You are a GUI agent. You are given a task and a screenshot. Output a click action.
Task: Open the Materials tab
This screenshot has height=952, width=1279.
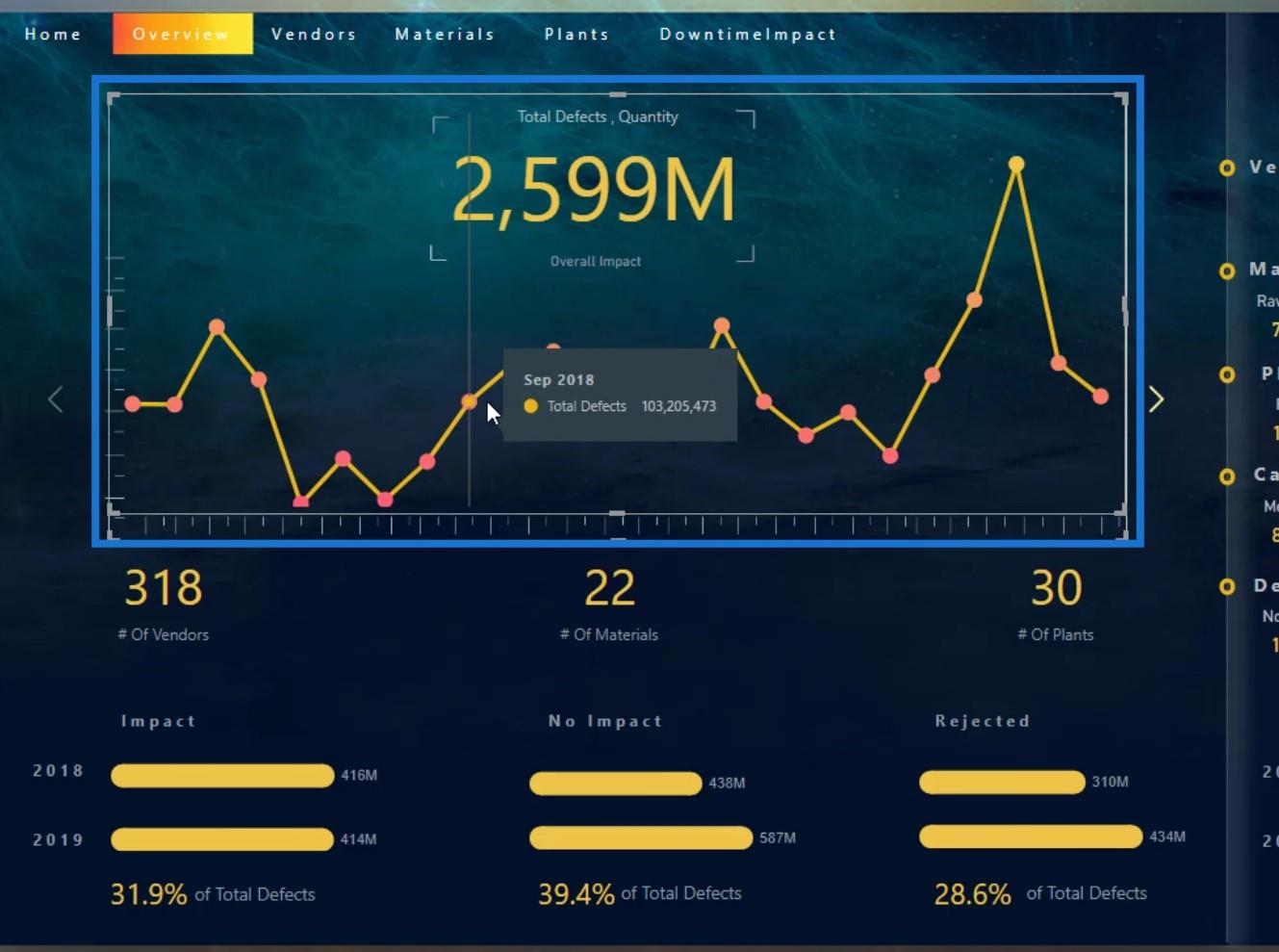[445, 34]
